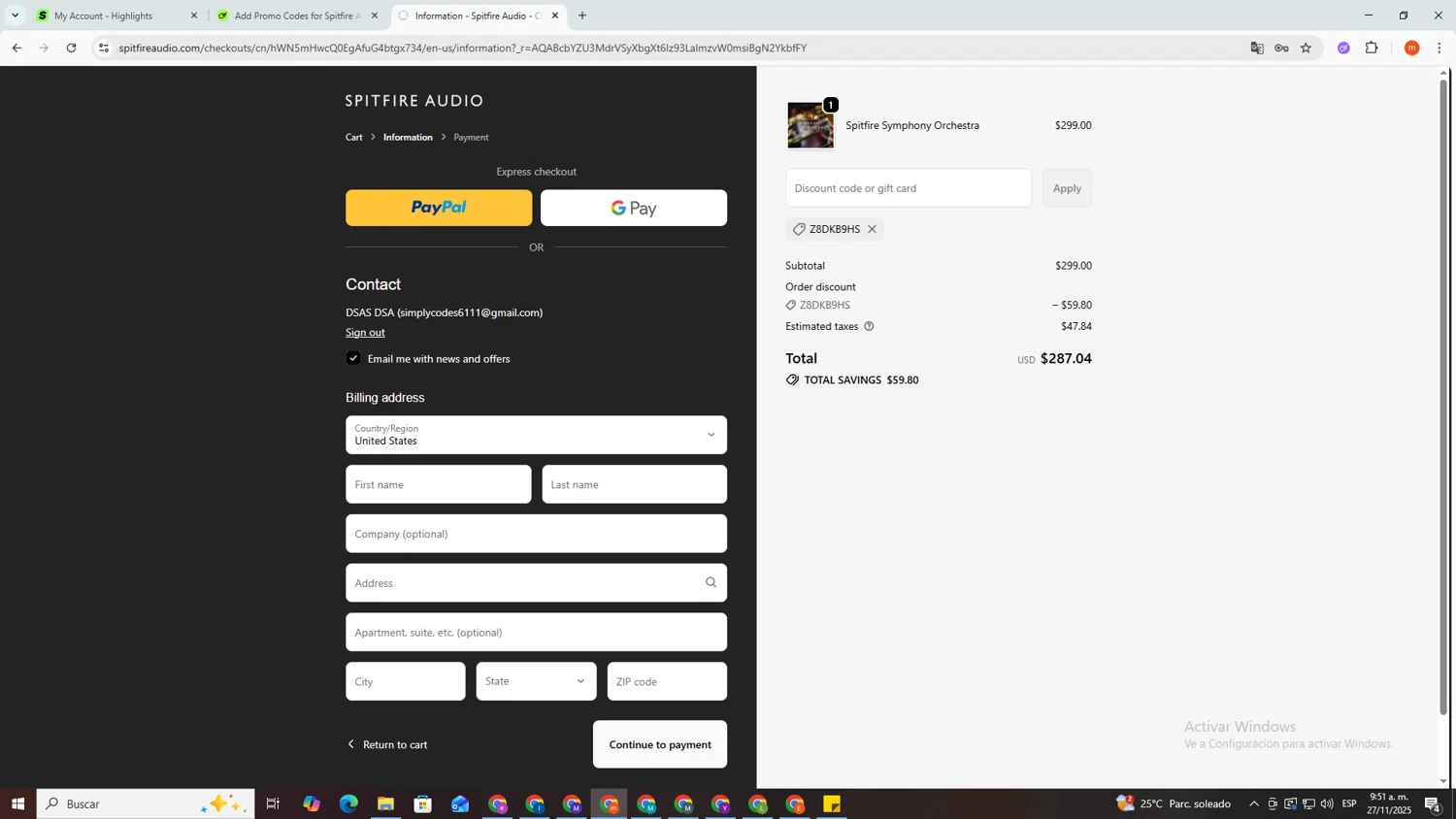Click the Spitfire Symphony Orchestra product thumbnail
Viewport: 1456px width, 819px height.
pos(811,125)
